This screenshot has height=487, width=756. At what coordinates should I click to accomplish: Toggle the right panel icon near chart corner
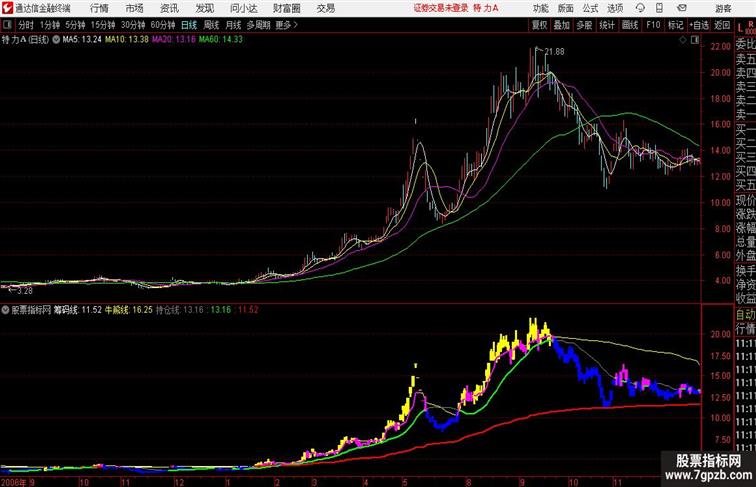click(x=695, y=40)
